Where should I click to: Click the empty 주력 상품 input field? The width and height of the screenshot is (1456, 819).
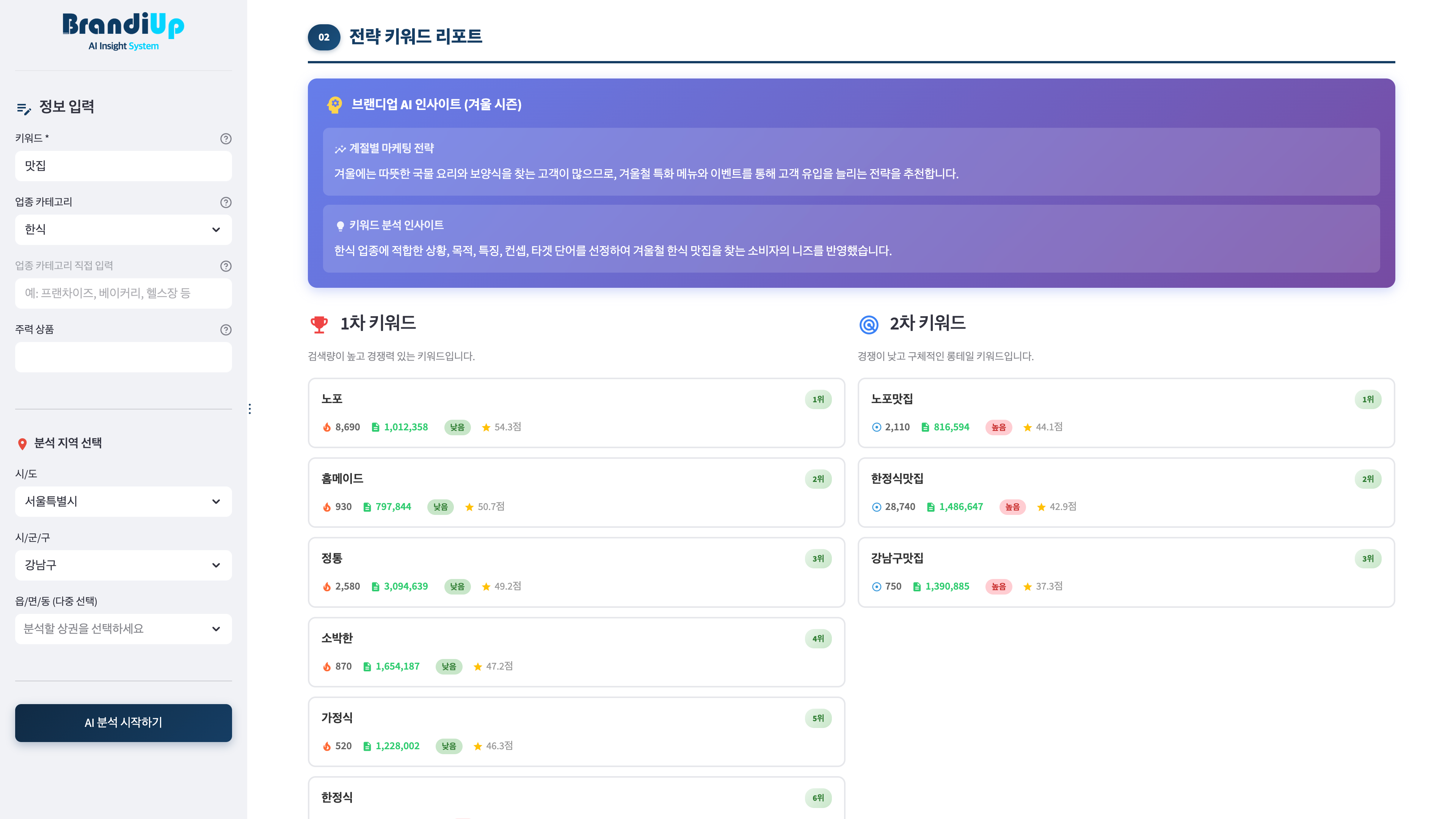point(123,357)
